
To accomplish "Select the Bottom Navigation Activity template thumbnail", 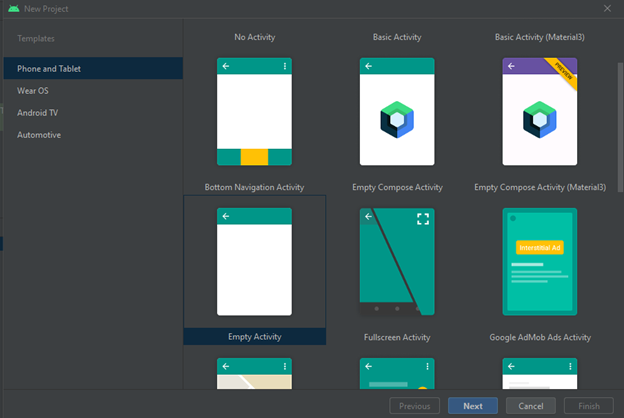I will 254,111.
